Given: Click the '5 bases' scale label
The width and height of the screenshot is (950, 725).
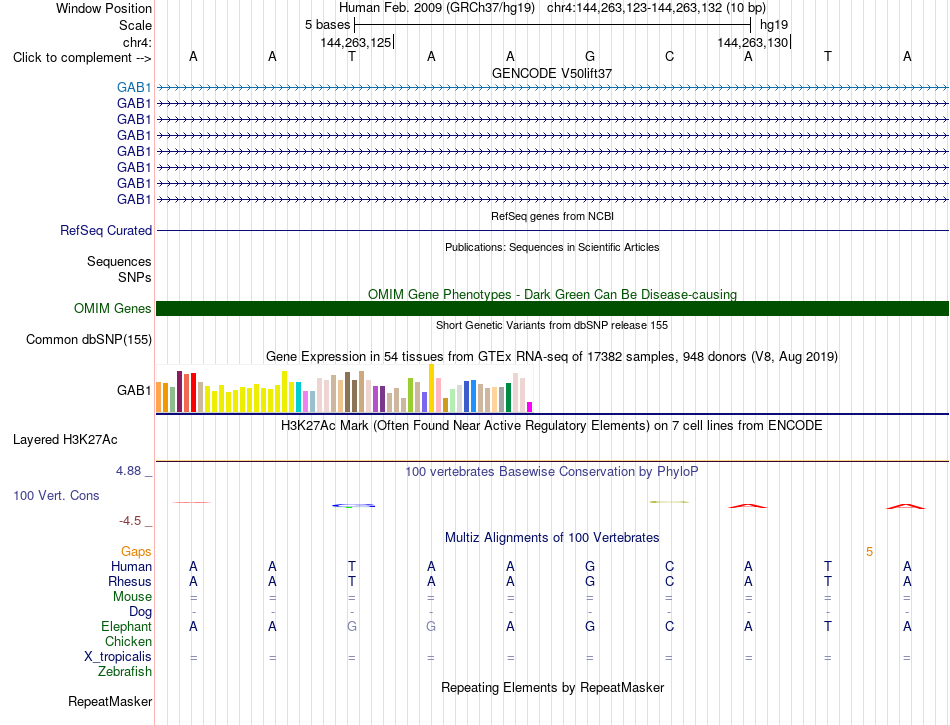Looking at the screenshot, I should click(327, 25).
